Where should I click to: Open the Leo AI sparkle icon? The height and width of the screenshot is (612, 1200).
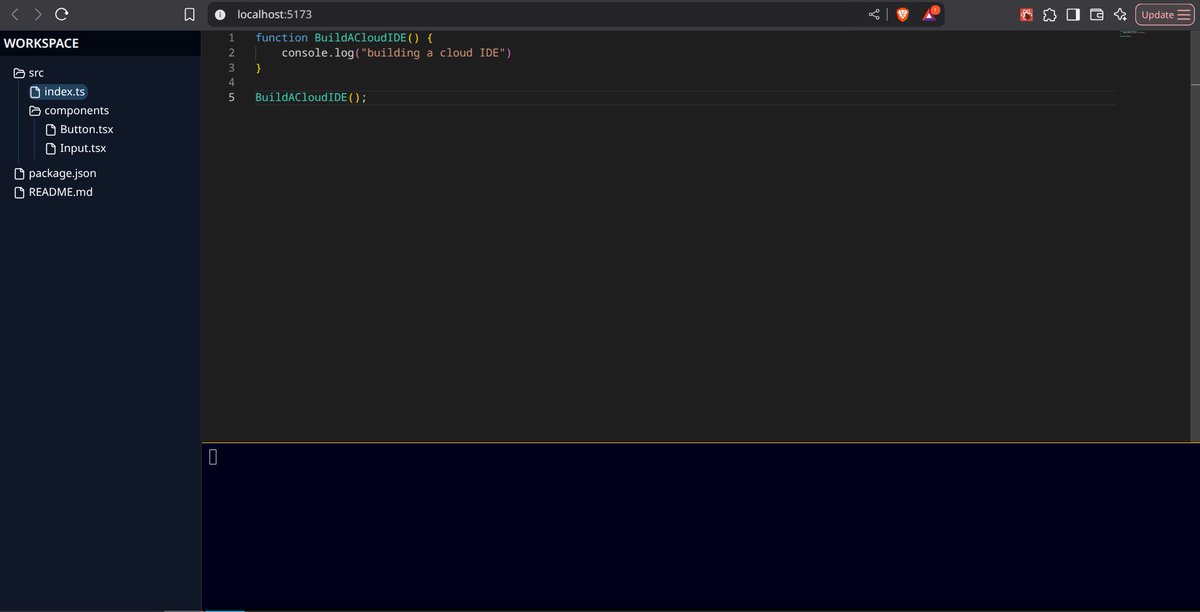click(1120, 15)
